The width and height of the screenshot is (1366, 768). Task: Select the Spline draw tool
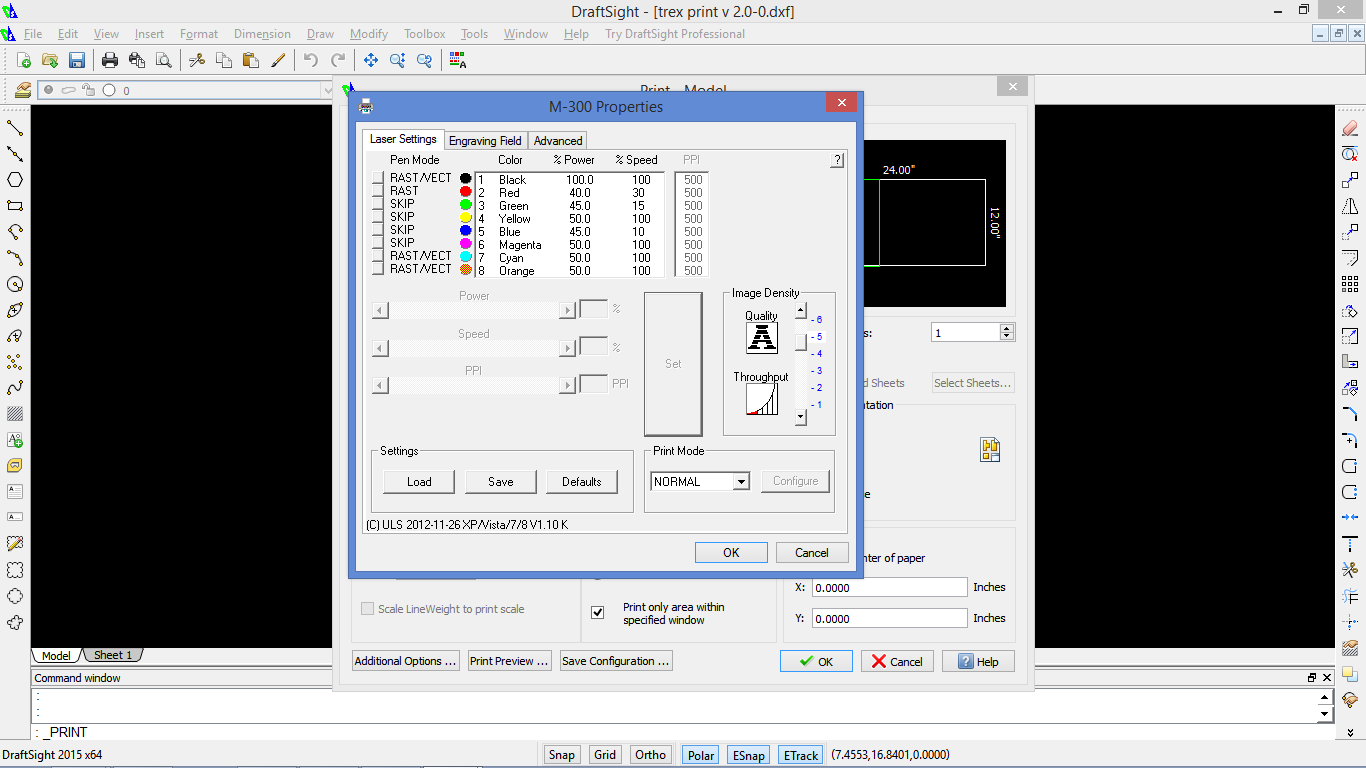pos(15,388)
